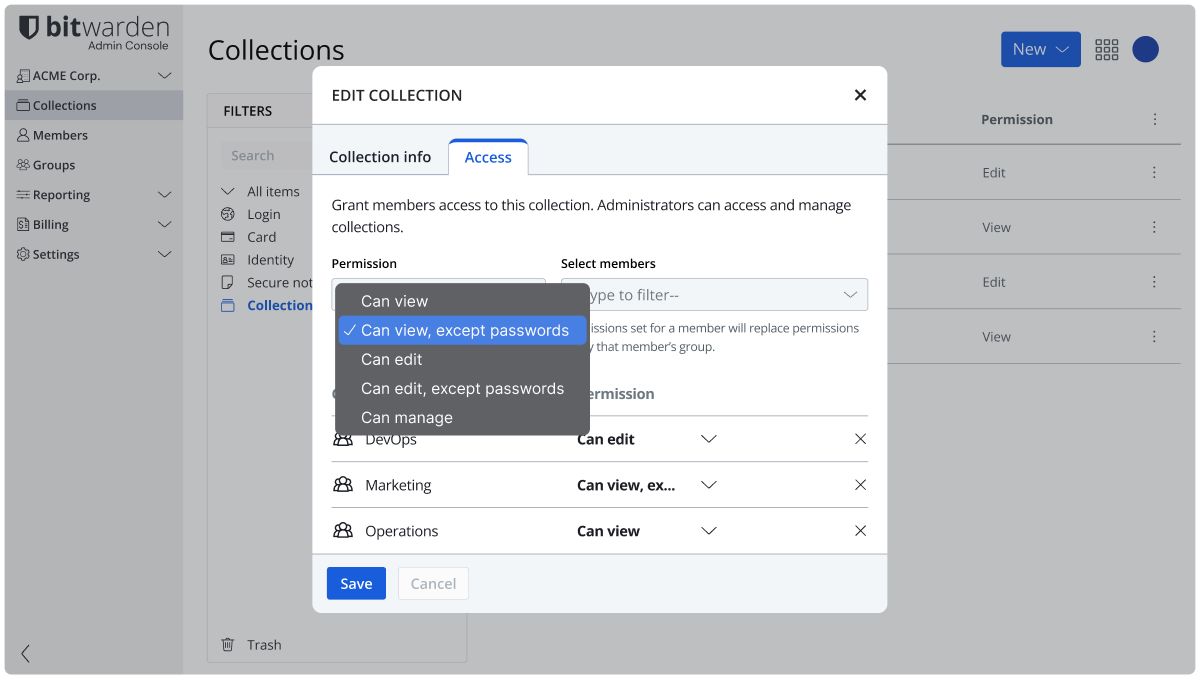Choose "Can edit, except passwords" option
Screen dimensions: 1200x680
point(462,389)
